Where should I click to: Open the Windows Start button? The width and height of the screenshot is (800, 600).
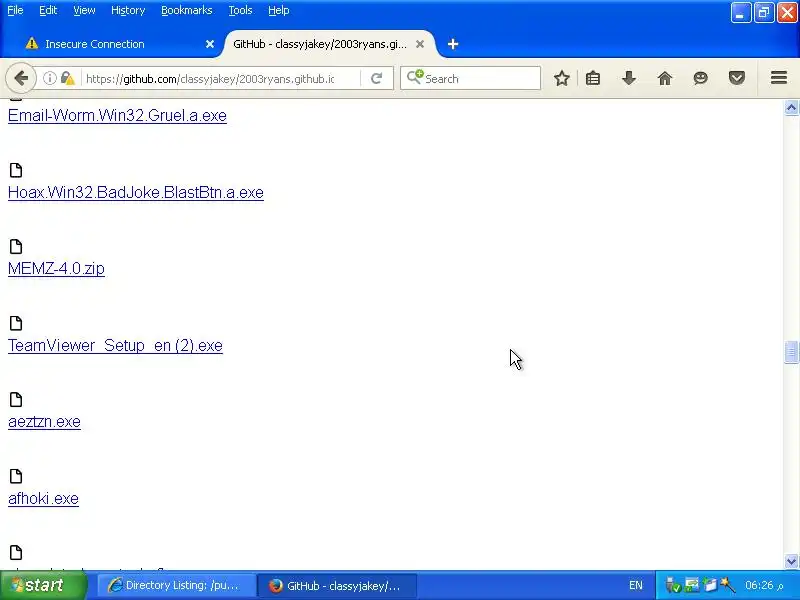[43, 585]
